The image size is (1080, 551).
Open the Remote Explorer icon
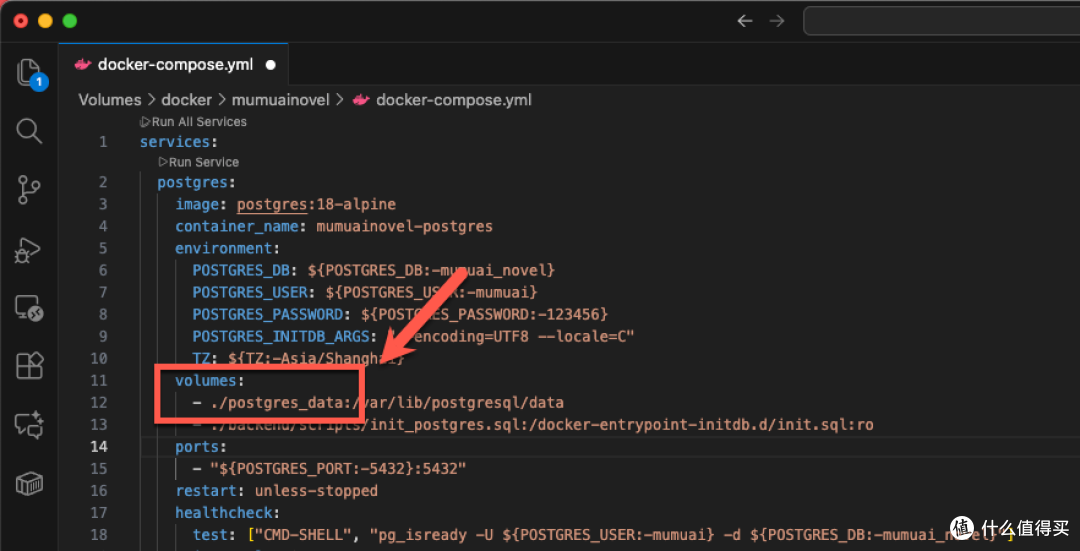point(29,308)
